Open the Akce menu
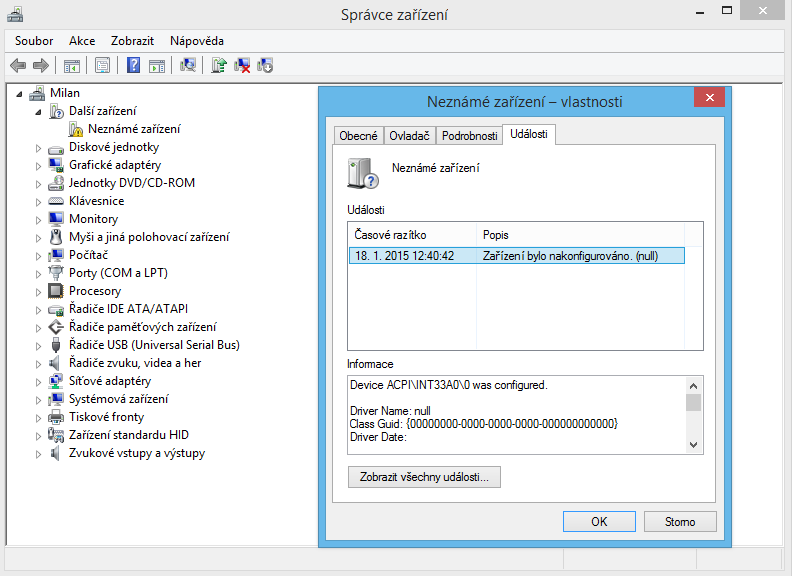This screenshot has width=792, height=576. pyautogui.click(x=82, y=41)
